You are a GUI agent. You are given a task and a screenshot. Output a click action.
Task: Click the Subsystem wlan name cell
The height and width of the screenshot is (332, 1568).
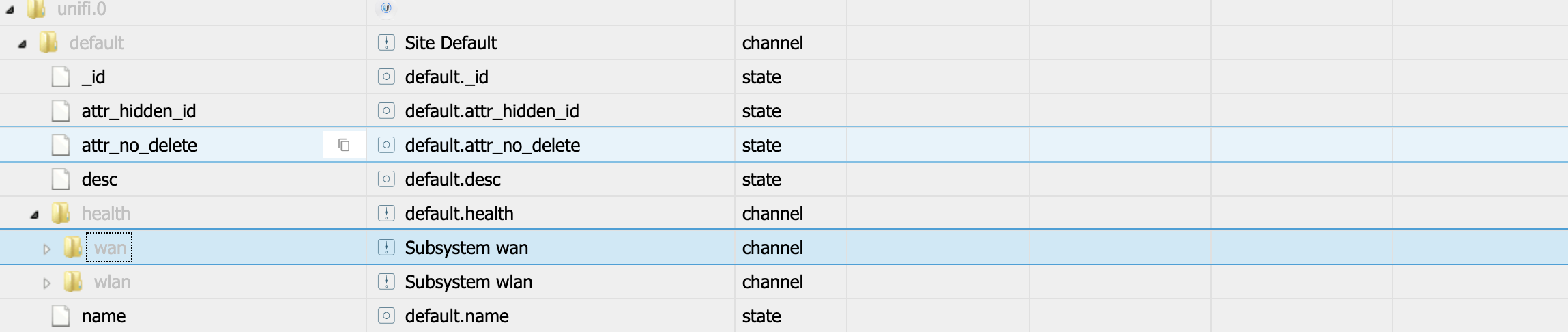pyautogui.click(x=468, y=281)
